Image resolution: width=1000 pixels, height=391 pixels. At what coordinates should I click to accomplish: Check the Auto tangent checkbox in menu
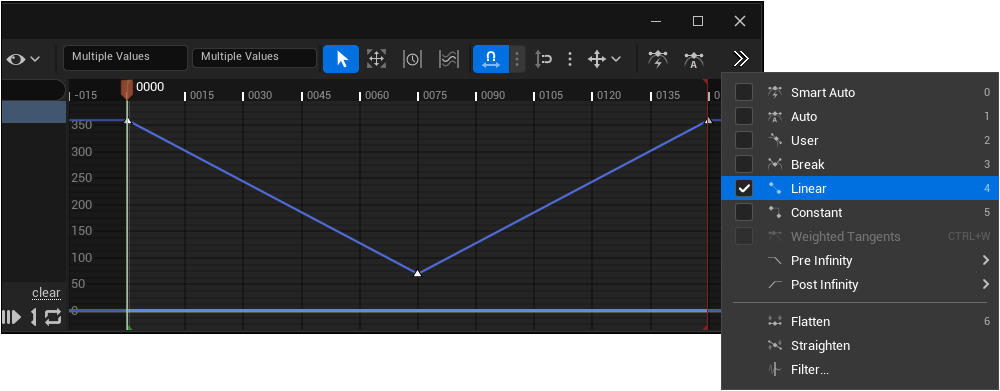click(x=744, y=117)
